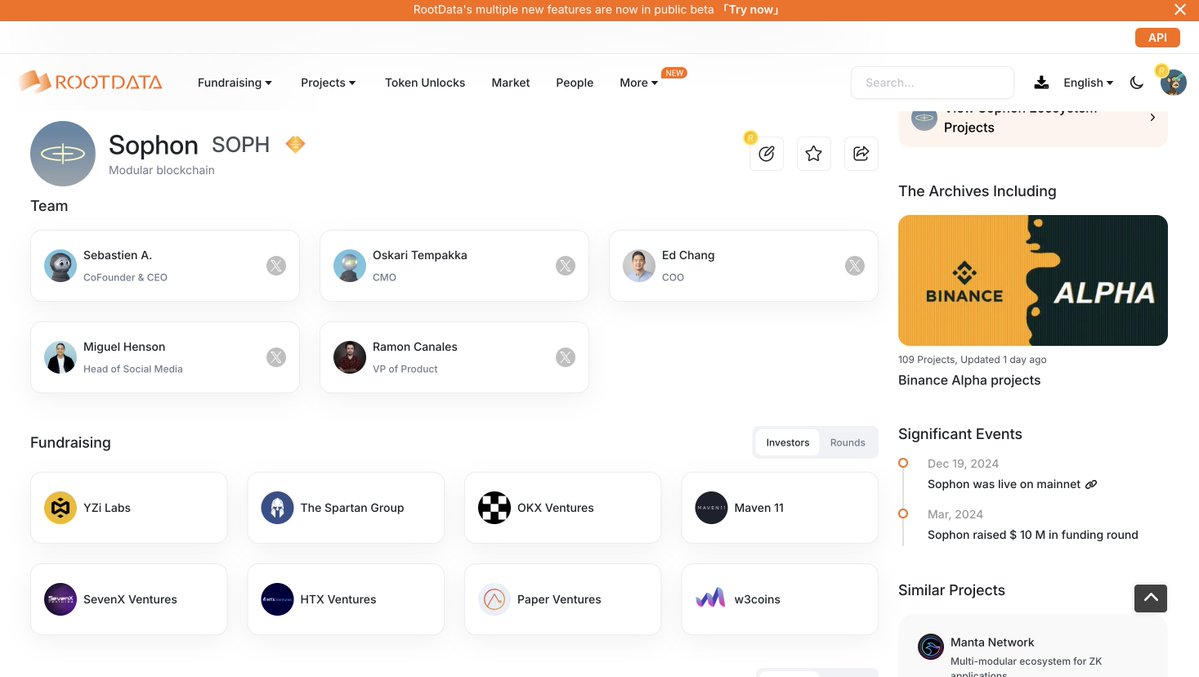Go to RootData home via logo
The height and width of the screenshot is (677, 1199).
90,82
